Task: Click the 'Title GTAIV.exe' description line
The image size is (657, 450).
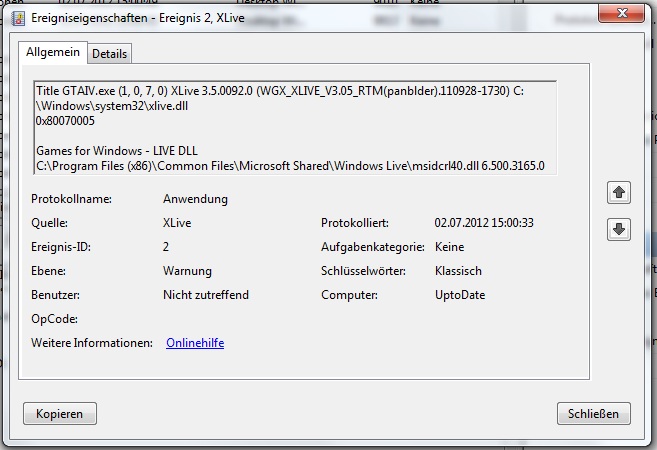Action: pyautogui.click(x=280, y=91)
